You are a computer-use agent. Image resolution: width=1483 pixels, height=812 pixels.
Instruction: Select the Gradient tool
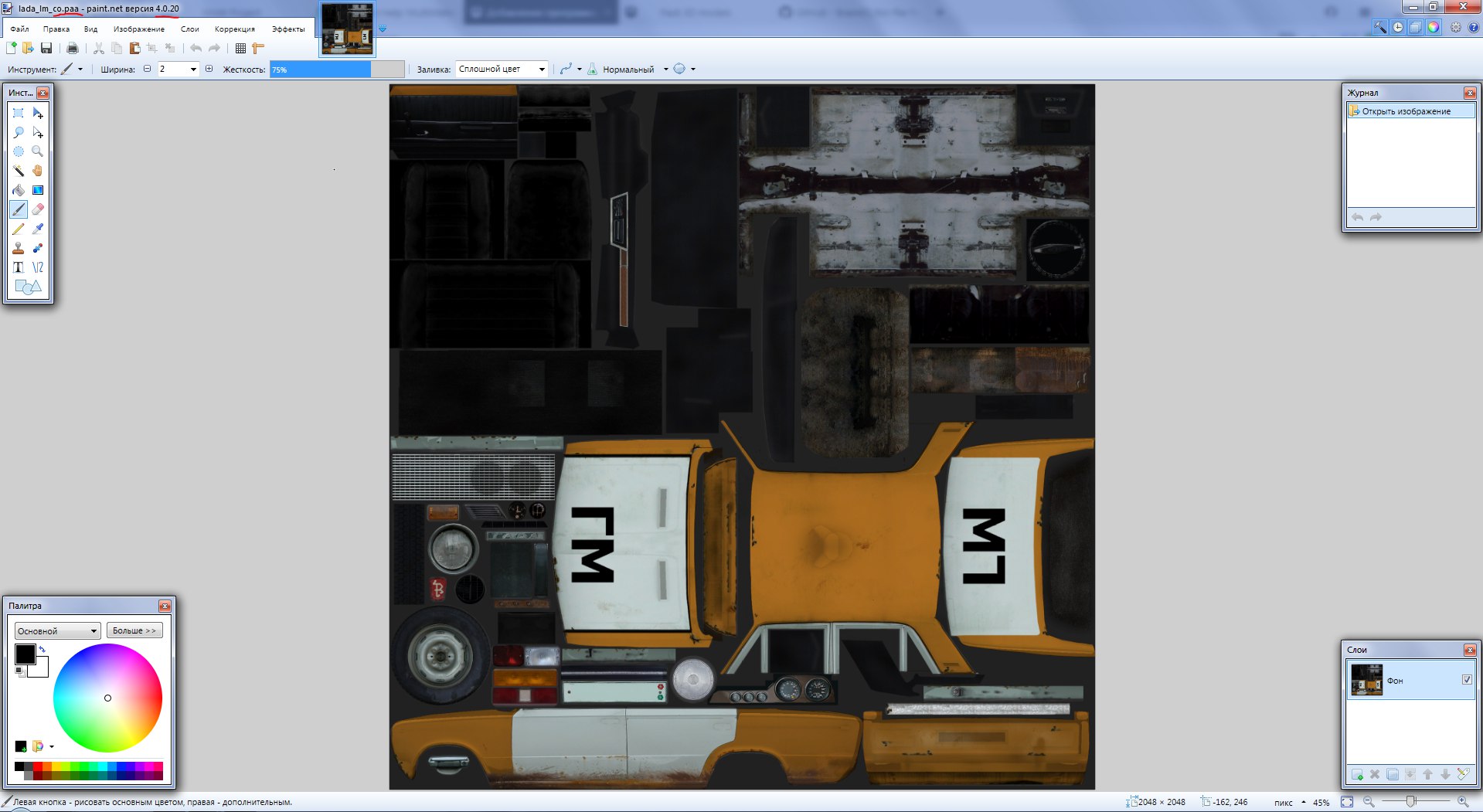coord(37,190)
